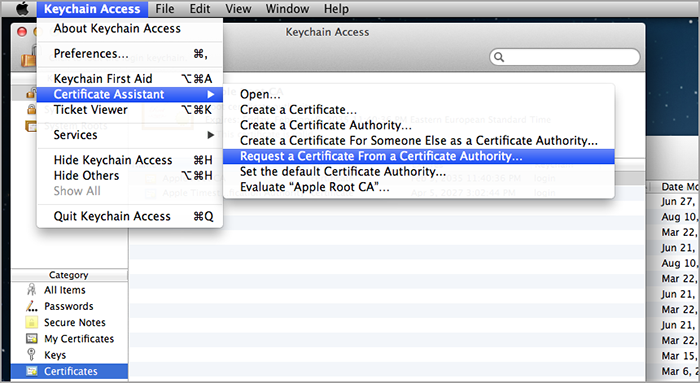This screenshot has height=383, width=700.
Task: Open Ticket Viewer
Action: coord(130,110)
